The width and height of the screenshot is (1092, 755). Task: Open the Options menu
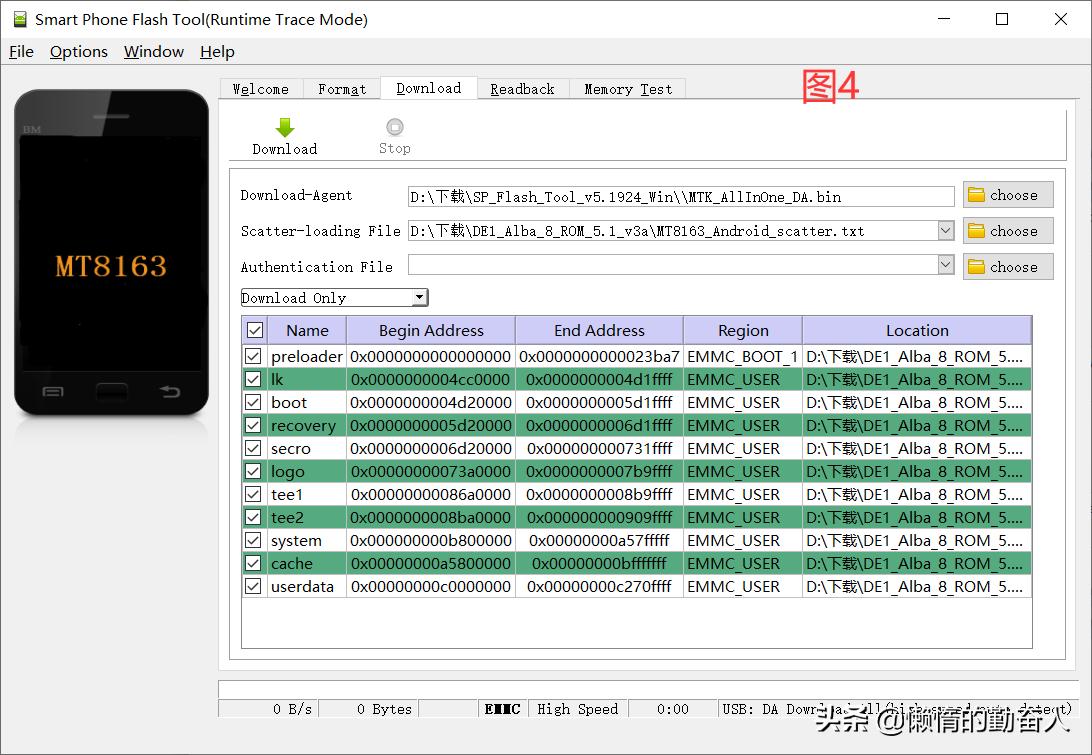[x=79, y=52]
